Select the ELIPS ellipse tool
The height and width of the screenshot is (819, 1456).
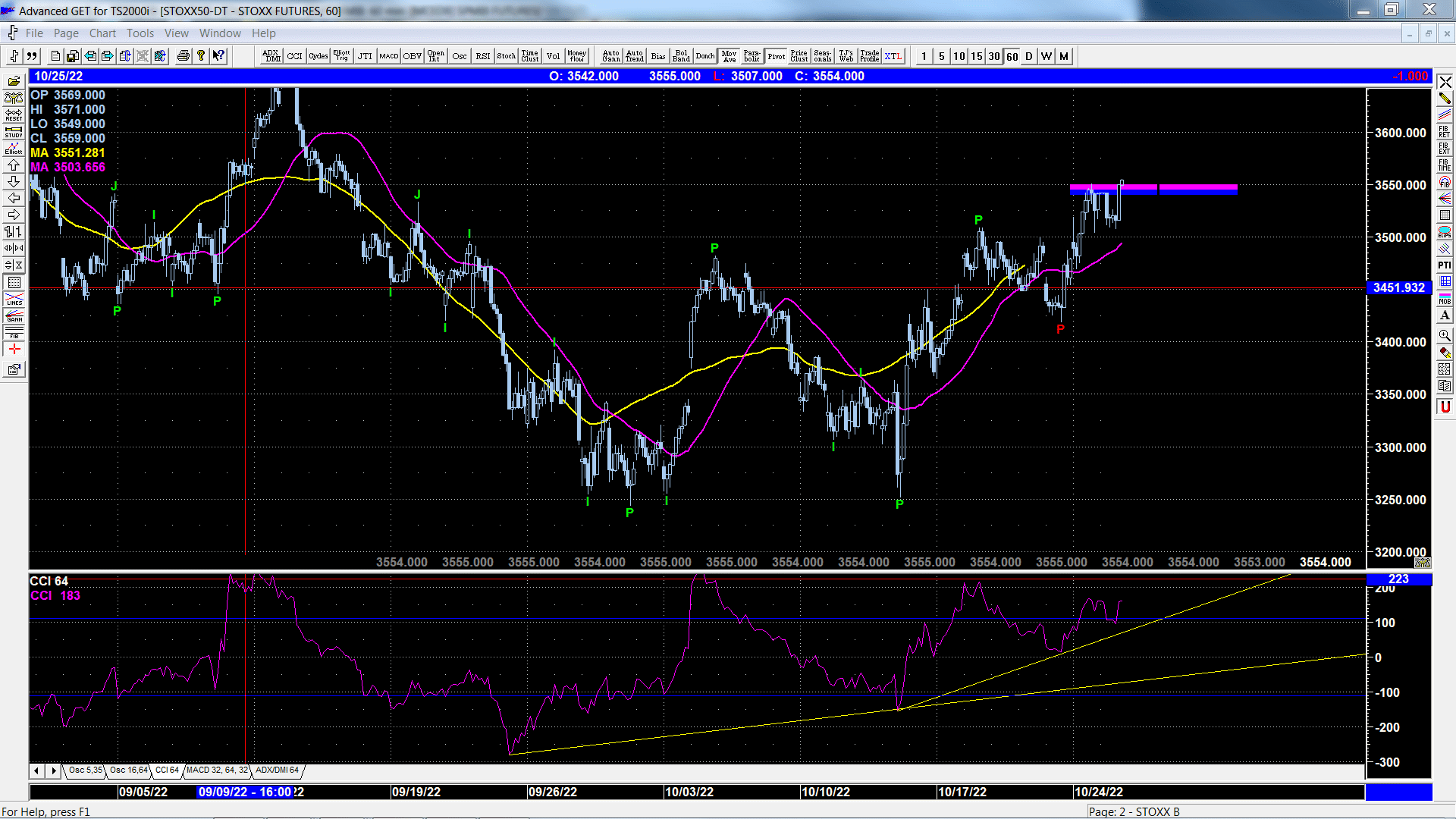(1445, 232)
